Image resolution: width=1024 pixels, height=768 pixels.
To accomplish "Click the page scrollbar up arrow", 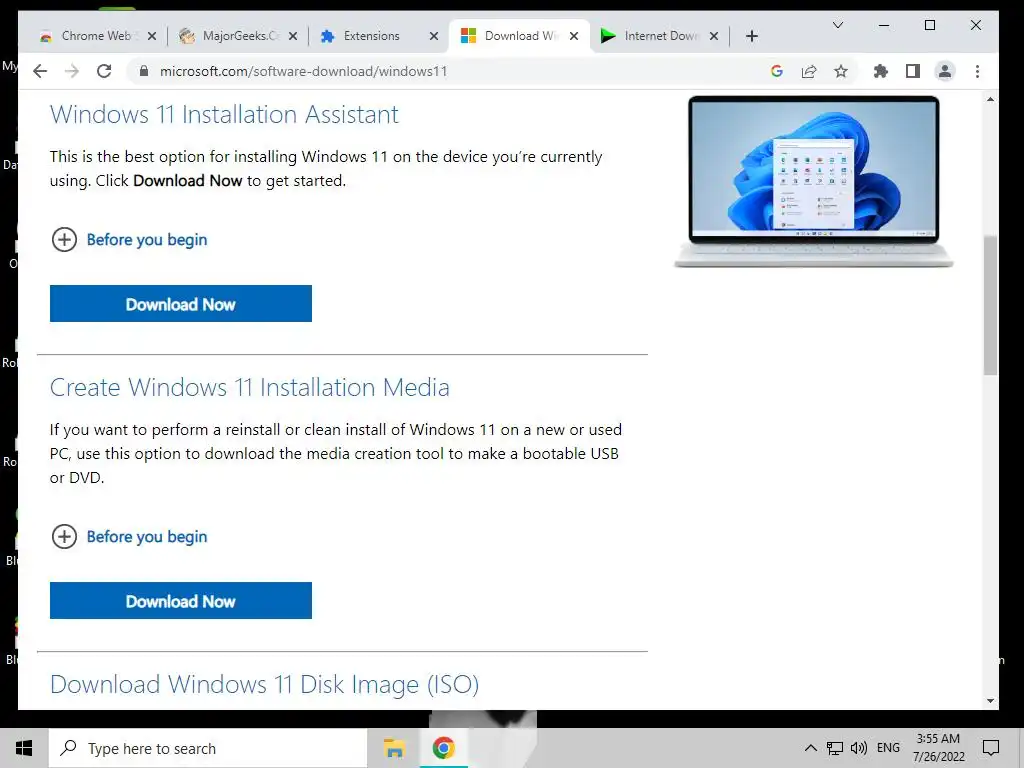I will click(991, 99).
